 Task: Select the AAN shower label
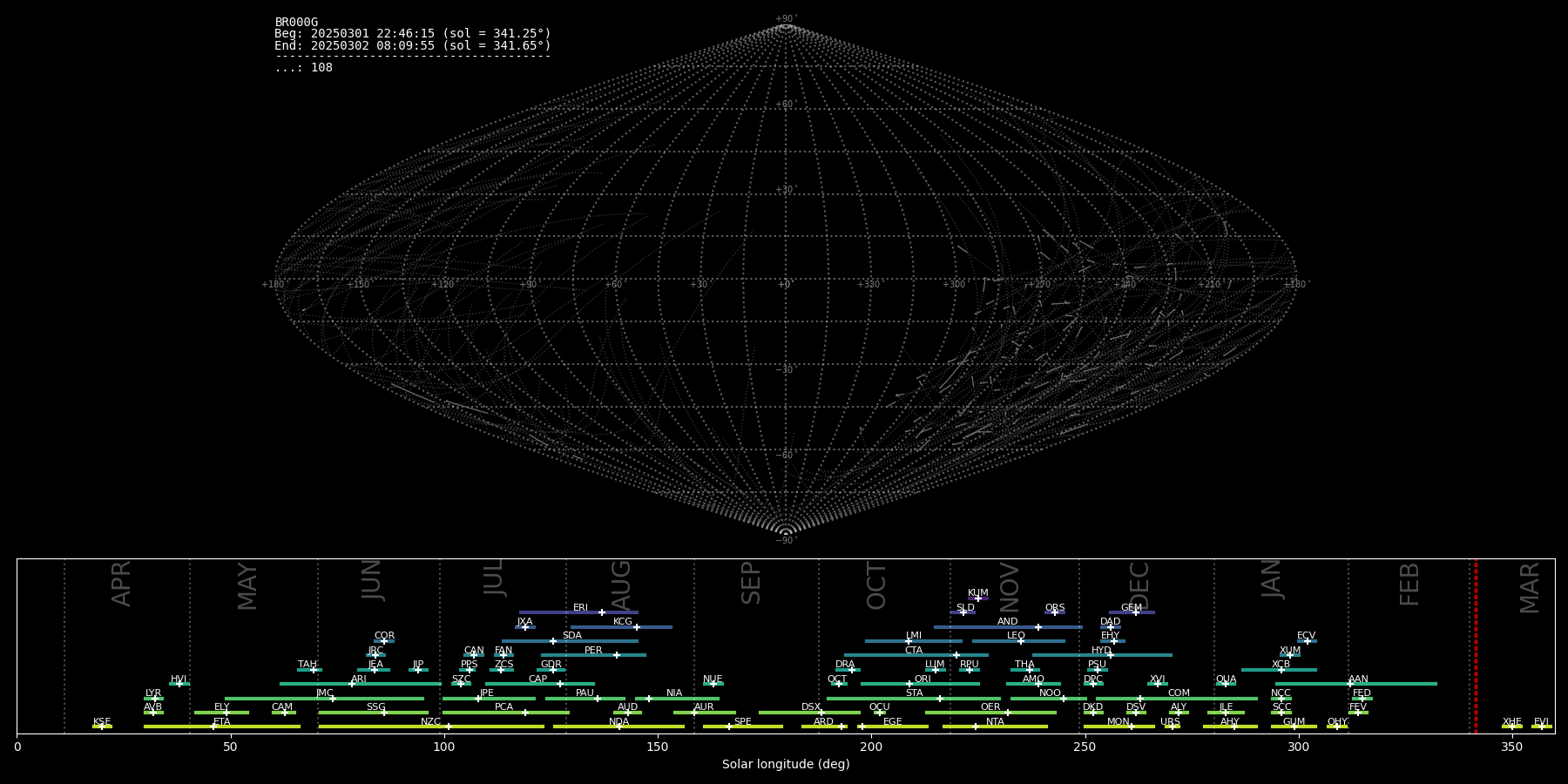click(1359, 679)
